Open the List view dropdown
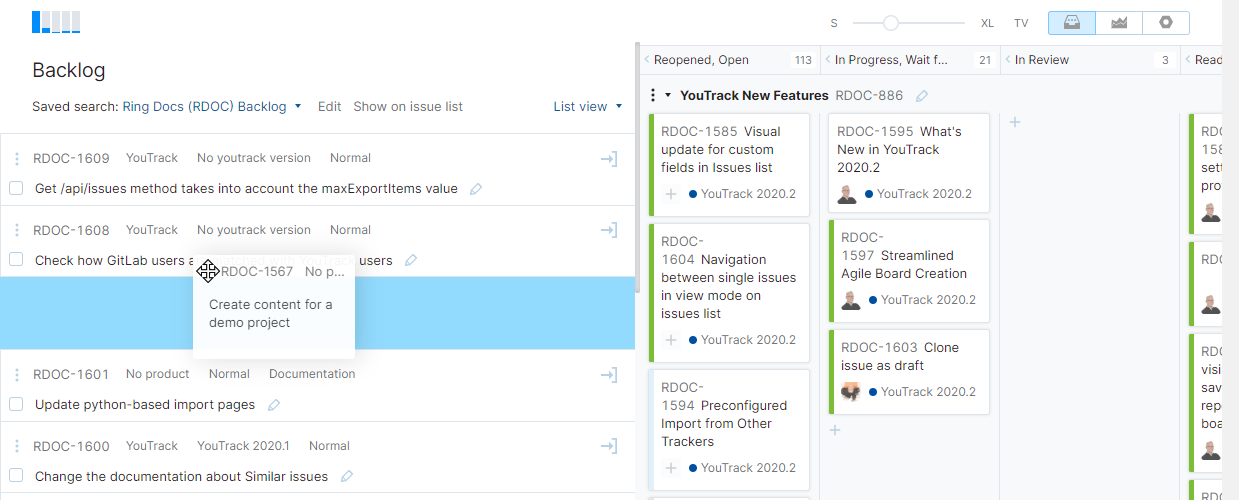This screenshot has width=1239, height=500. (588, 106)
